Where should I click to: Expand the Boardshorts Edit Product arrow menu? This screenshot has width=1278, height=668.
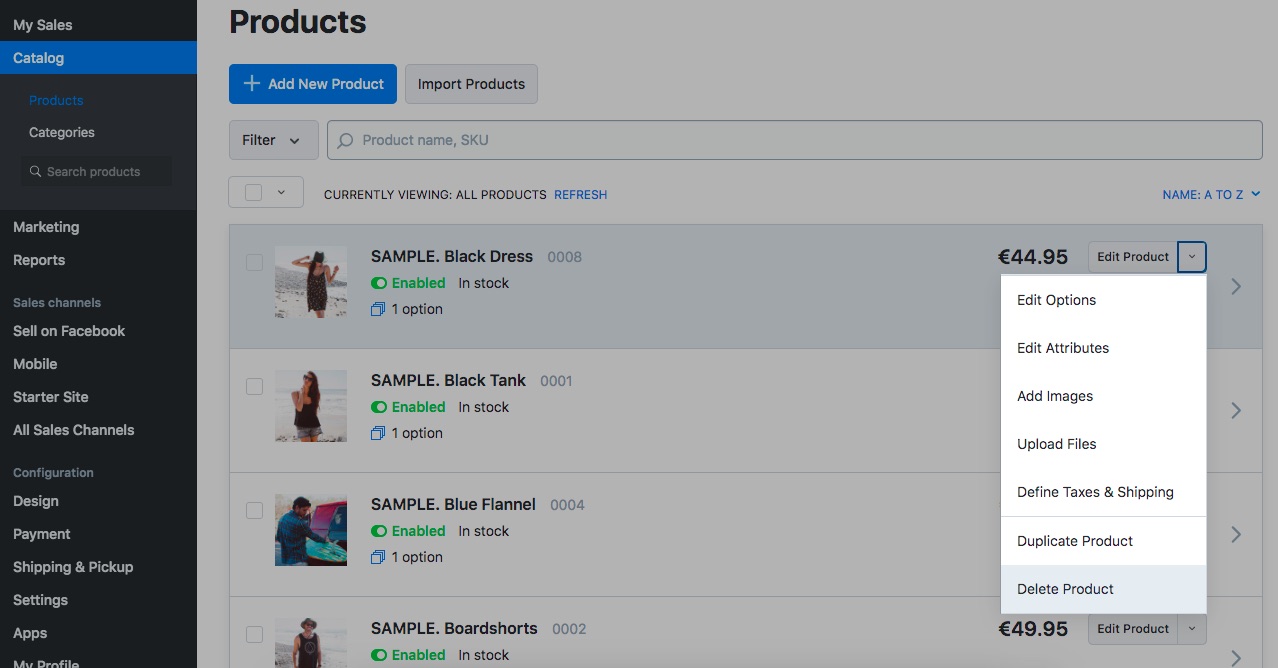(1192, 629)
